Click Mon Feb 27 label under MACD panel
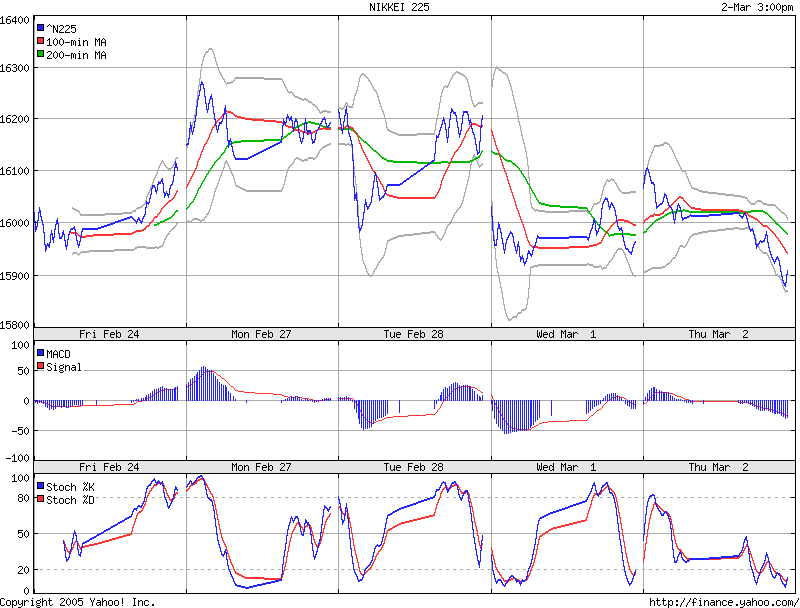This screenshot has height=608, width=800. coord(261,467)
